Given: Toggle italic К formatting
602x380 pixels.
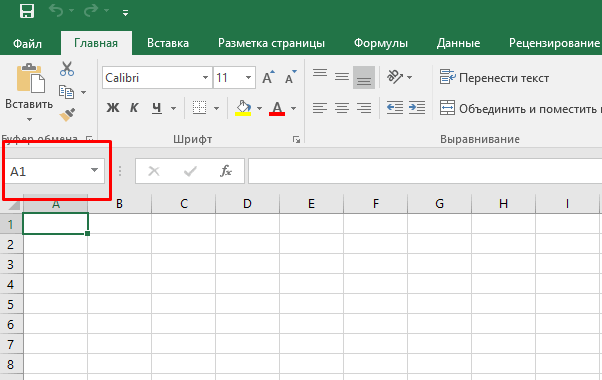Looking at the screenshot, I should click(134, 108).
